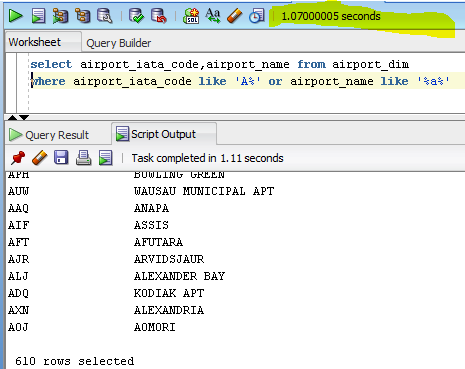Click 'ARVIDSJAUR' in the output

pos(169,259)
